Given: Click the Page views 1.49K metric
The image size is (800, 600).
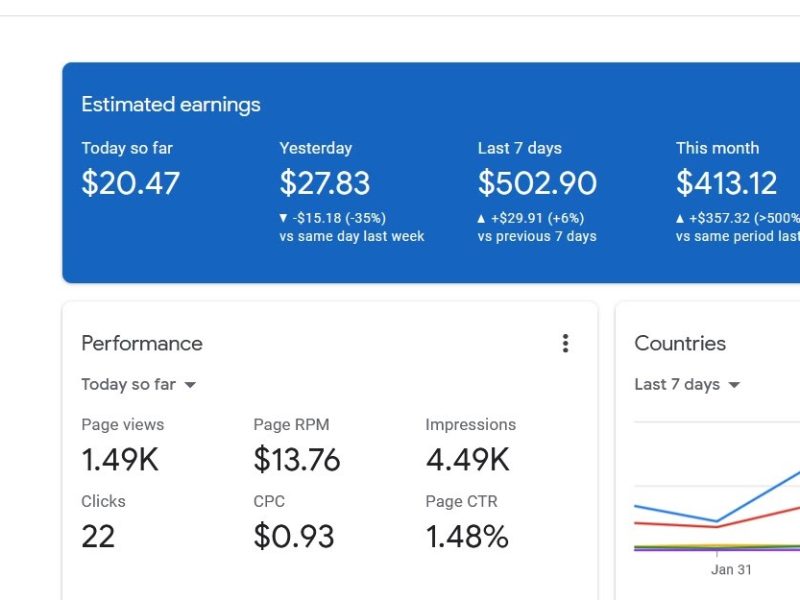Looking at the screenshot, I should 120,459.
